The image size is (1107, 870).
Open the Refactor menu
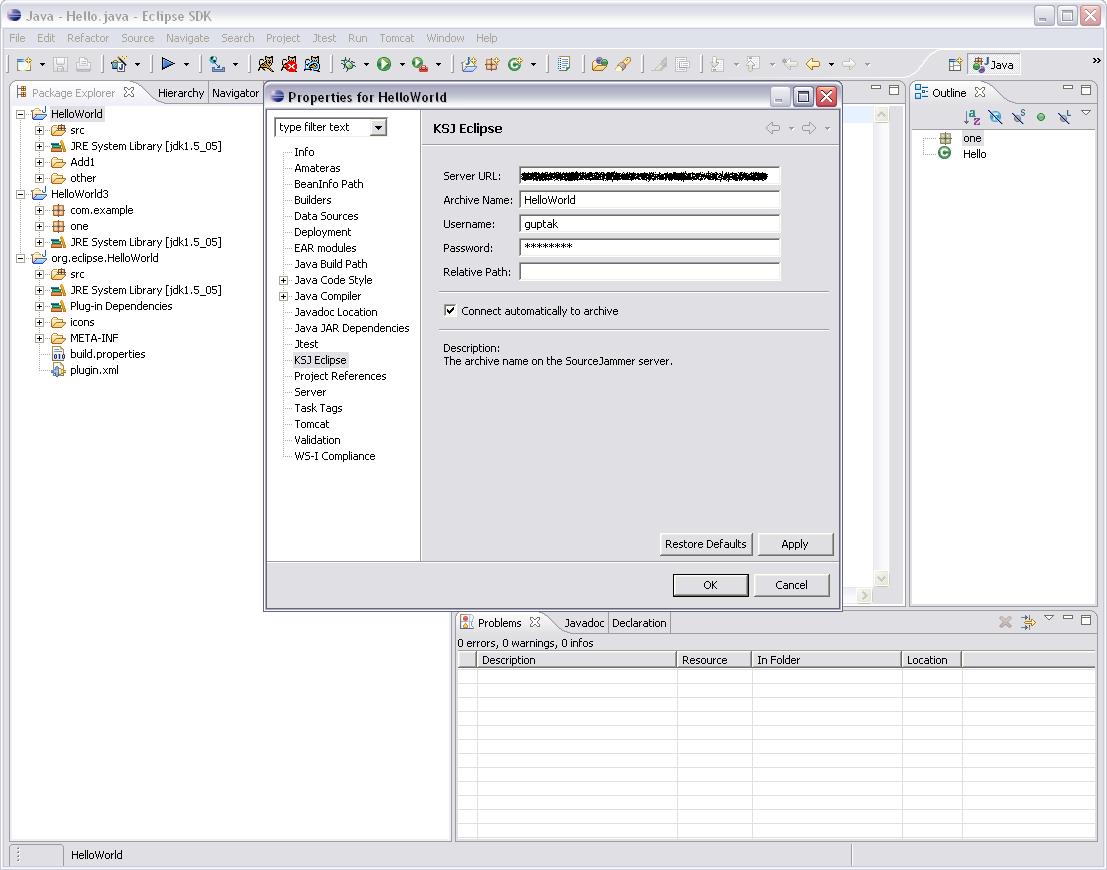(x=88, y=38)
